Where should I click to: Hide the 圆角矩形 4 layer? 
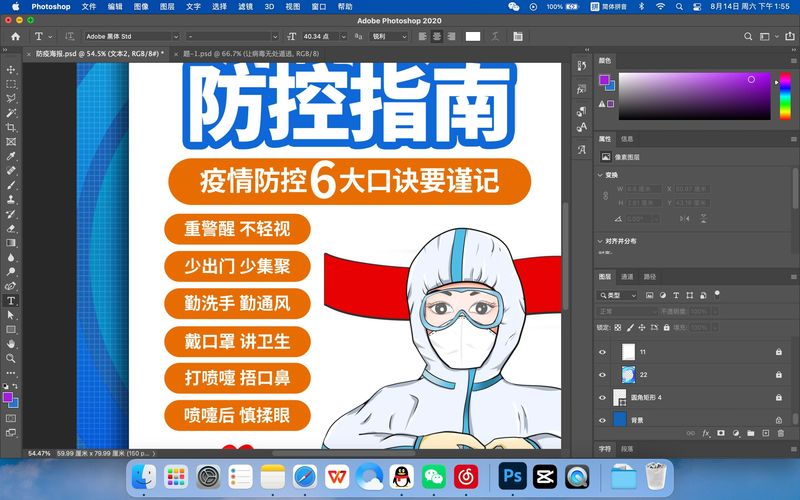(x=602, y=397)
